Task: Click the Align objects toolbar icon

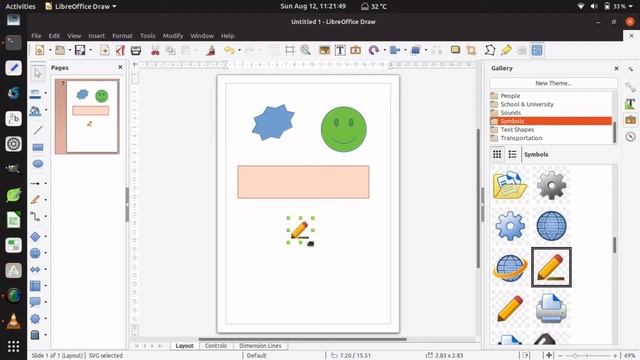Action: 394,50
